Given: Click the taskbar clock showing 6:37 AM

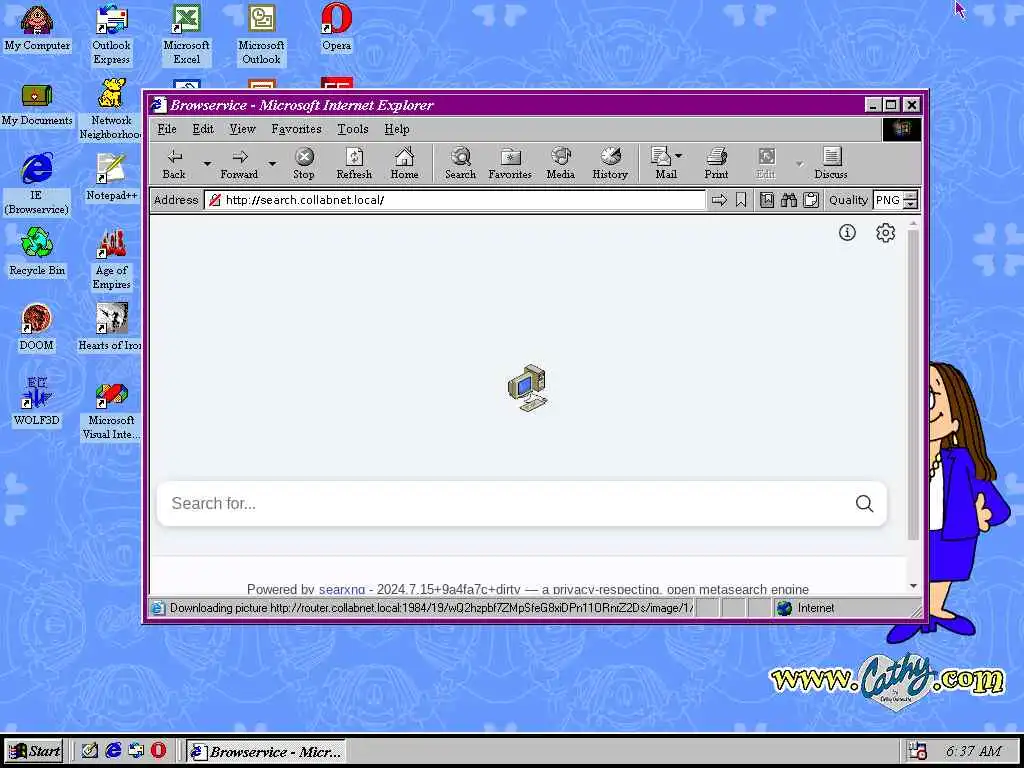Looking at the screenshot, I should click(973, 751).
